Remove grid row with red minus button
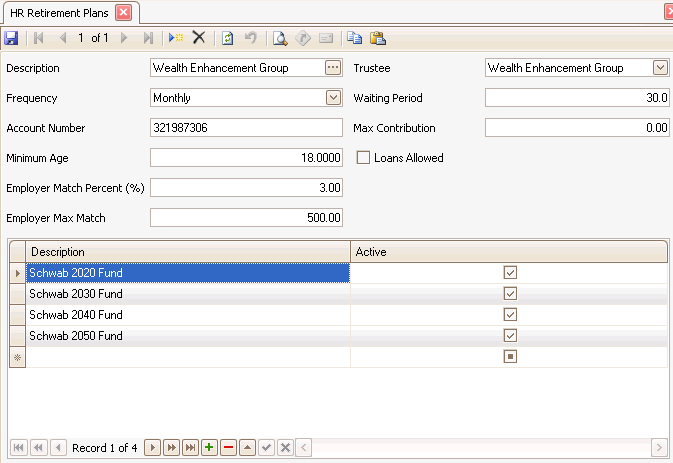The image size is (673, 463). (229, 447)
